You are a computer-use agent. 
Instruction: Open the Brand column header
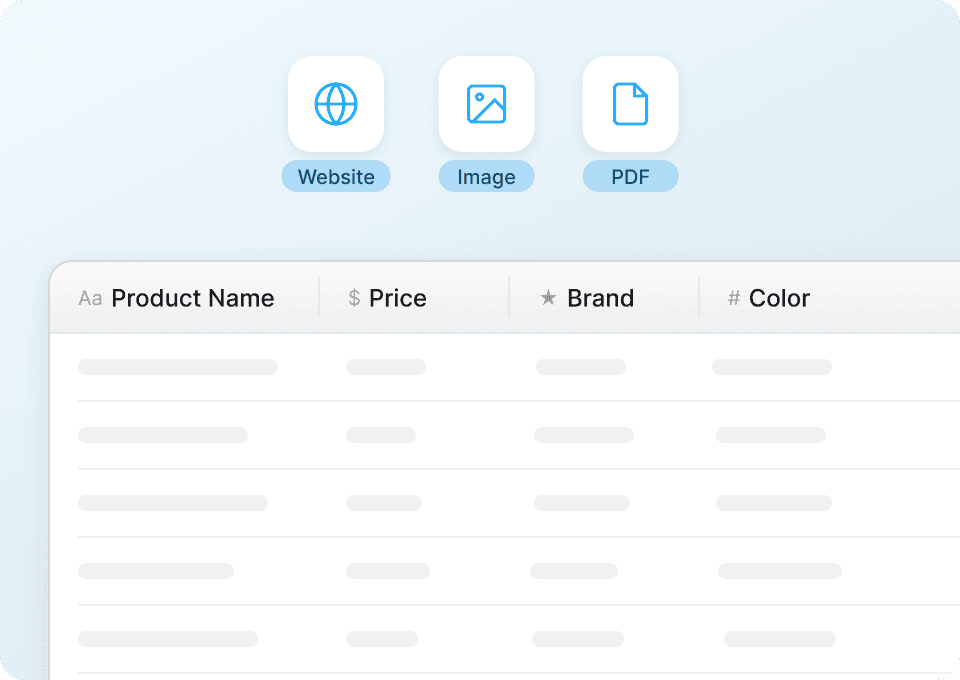600,298
